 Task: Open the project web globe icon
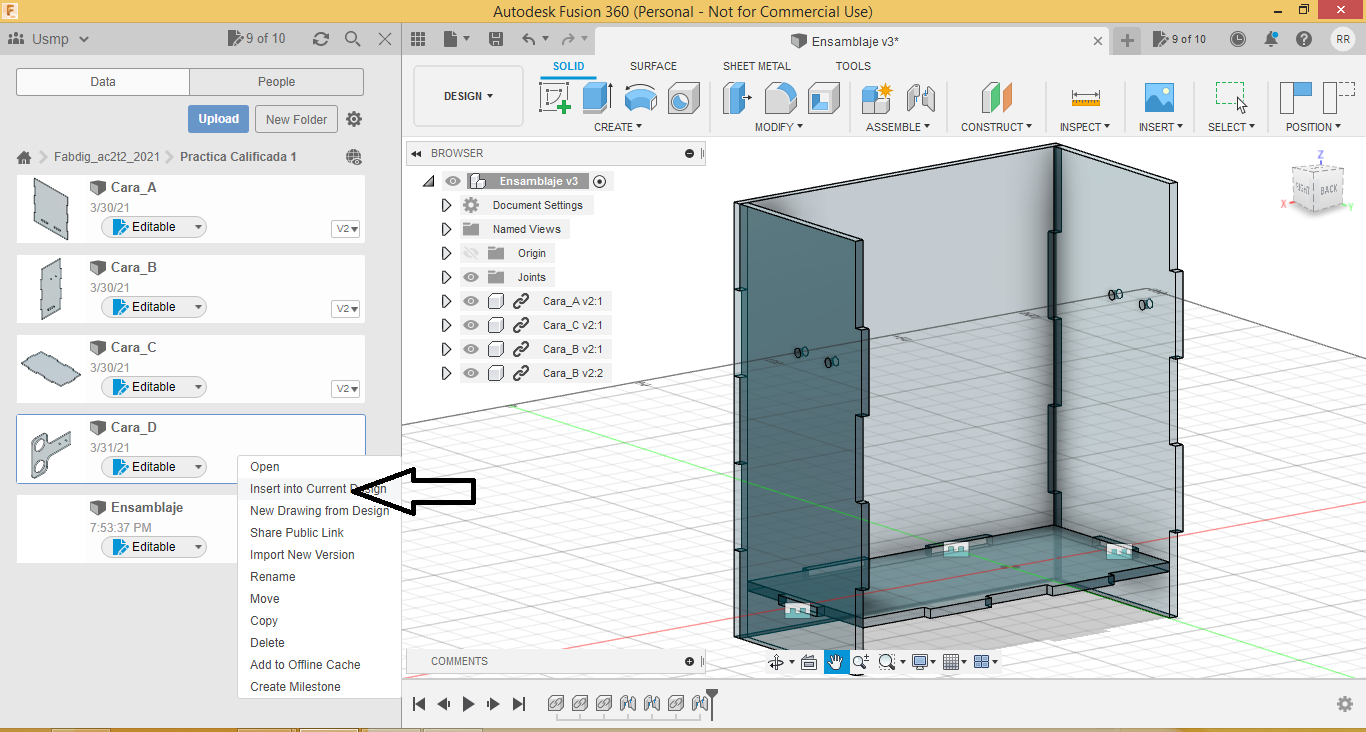(x=353, y=157)
